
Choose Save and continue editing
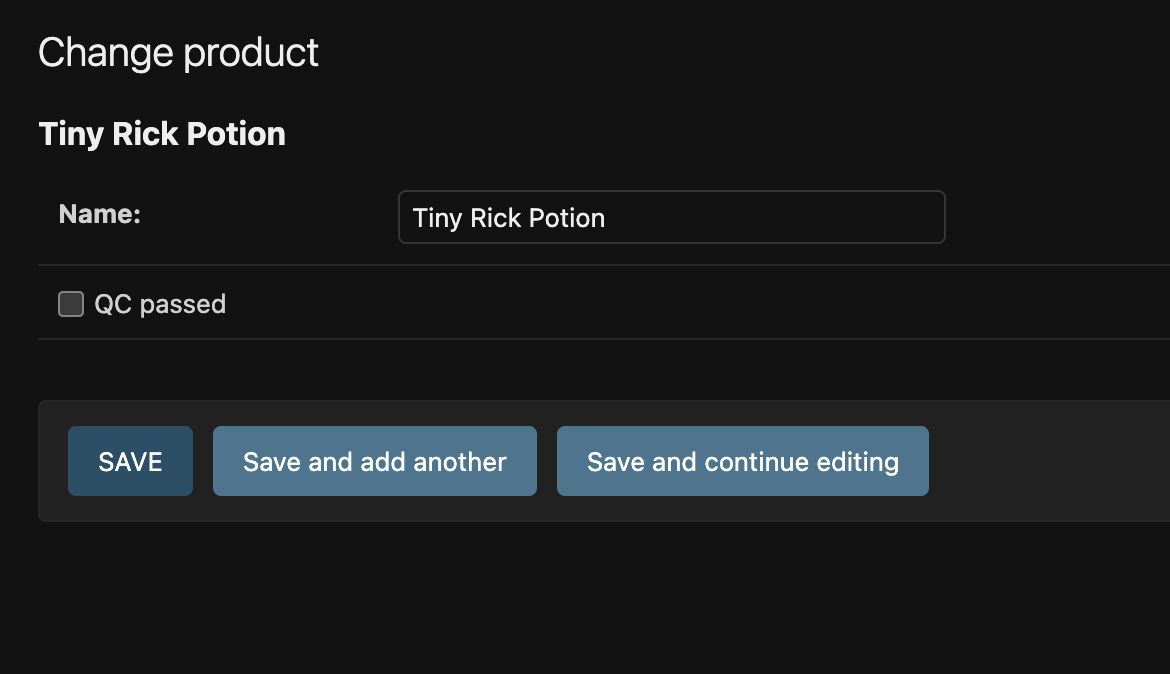click(742, 461)
